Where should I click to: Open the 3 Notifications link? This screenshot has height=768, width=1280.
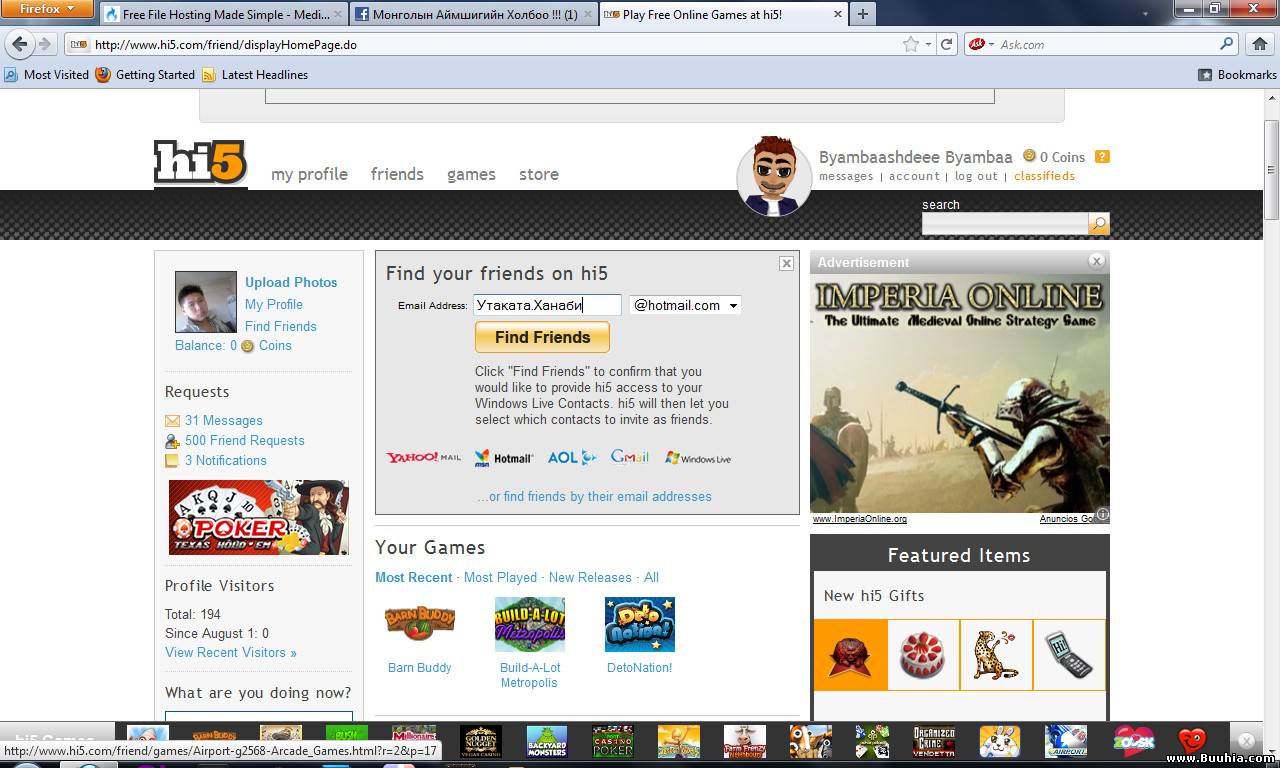[225, 461]
